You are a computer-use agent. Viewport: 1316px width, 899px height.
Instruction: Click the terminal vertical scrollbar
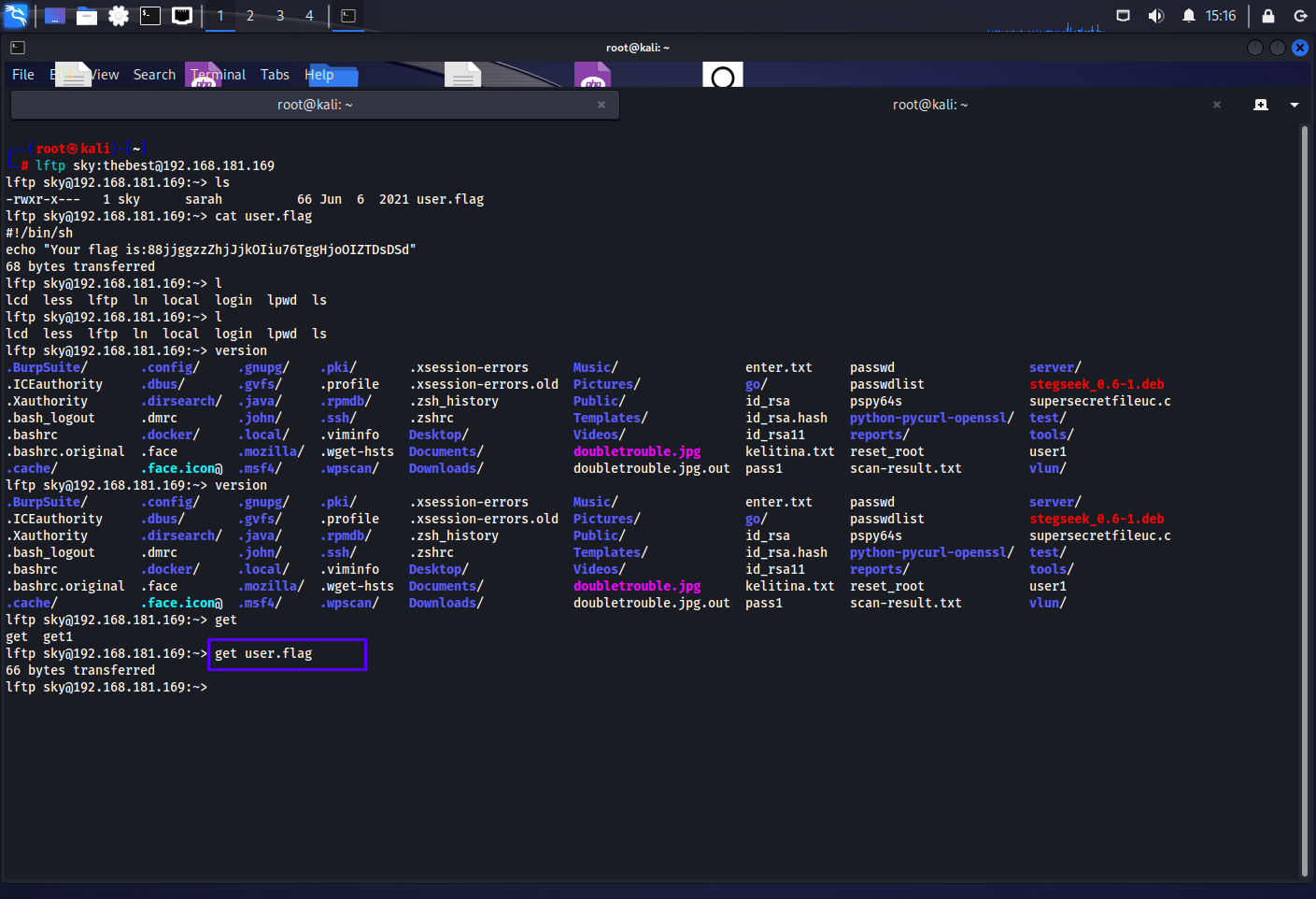[1304, 500]
